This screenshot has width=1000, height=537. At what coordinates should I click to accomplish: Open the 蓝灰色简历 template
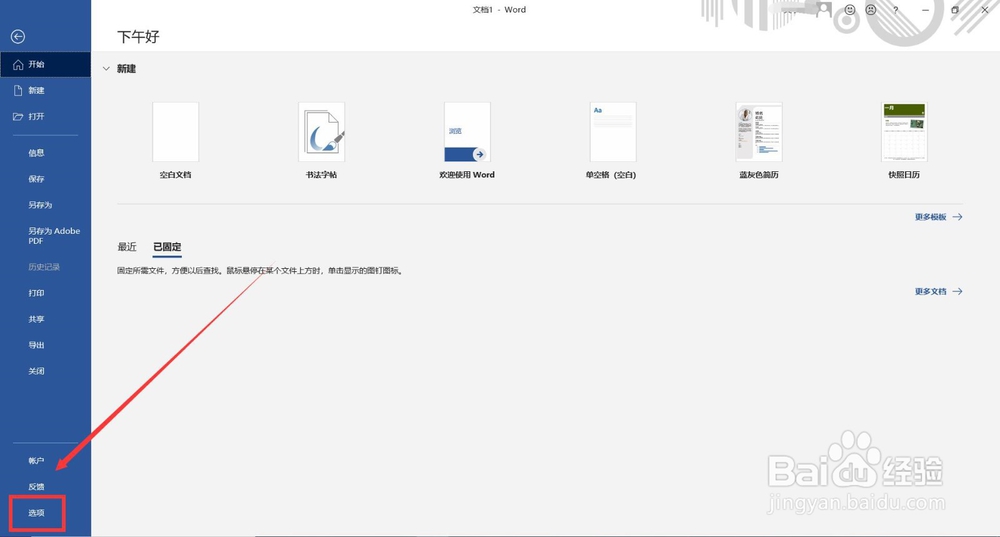tap(758, 140)
